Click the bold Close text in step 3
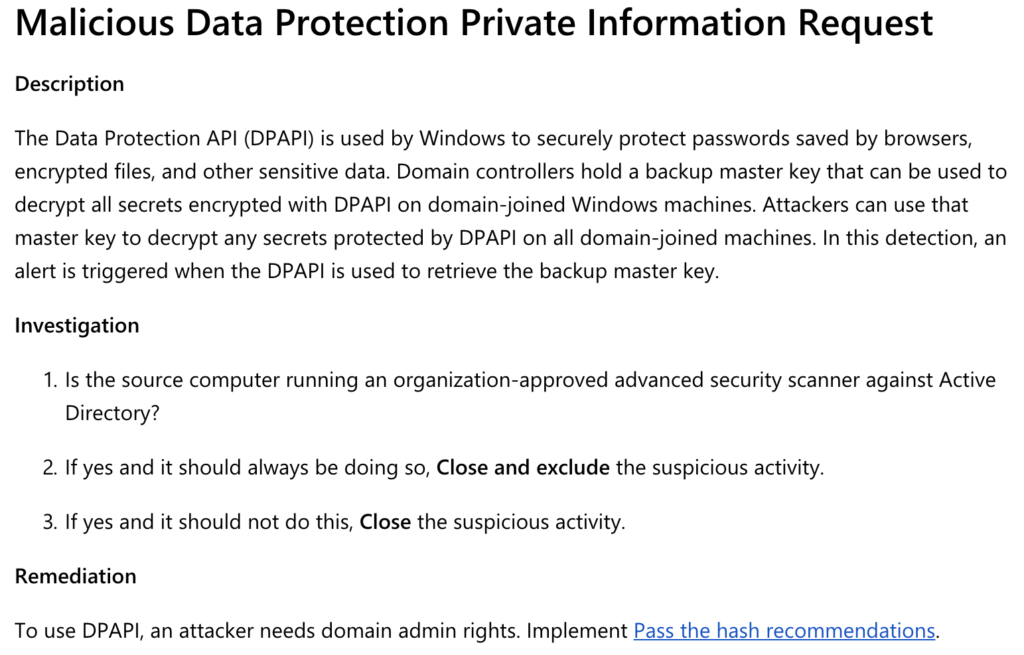The image size is (1024, 655). click(x=385, y=522)
